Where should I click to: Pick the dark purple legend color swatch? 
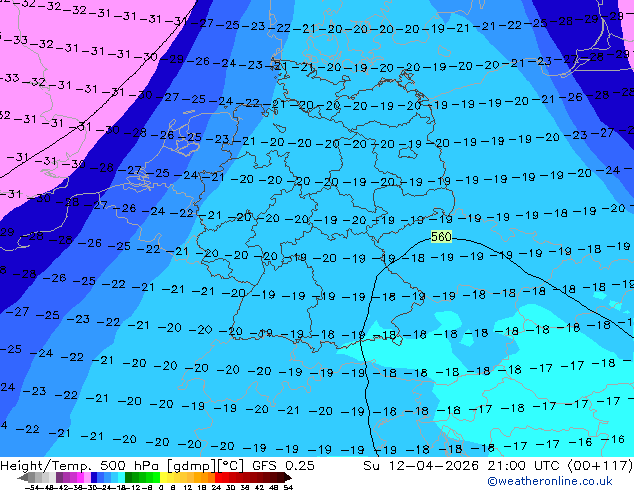[x=59, y=477]
